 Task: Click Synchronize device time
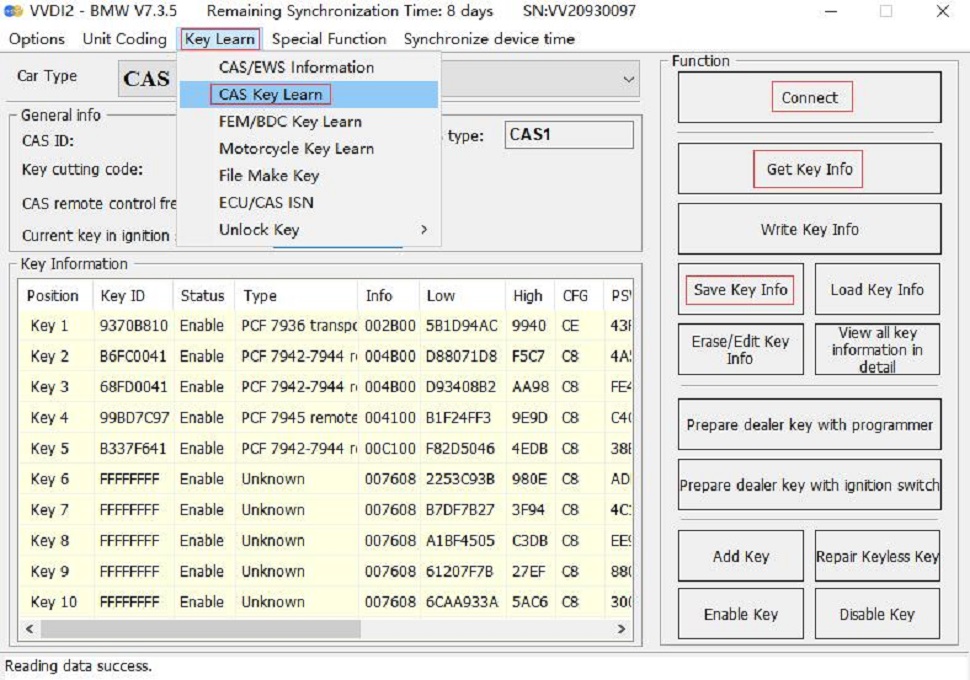click(488, 39)
